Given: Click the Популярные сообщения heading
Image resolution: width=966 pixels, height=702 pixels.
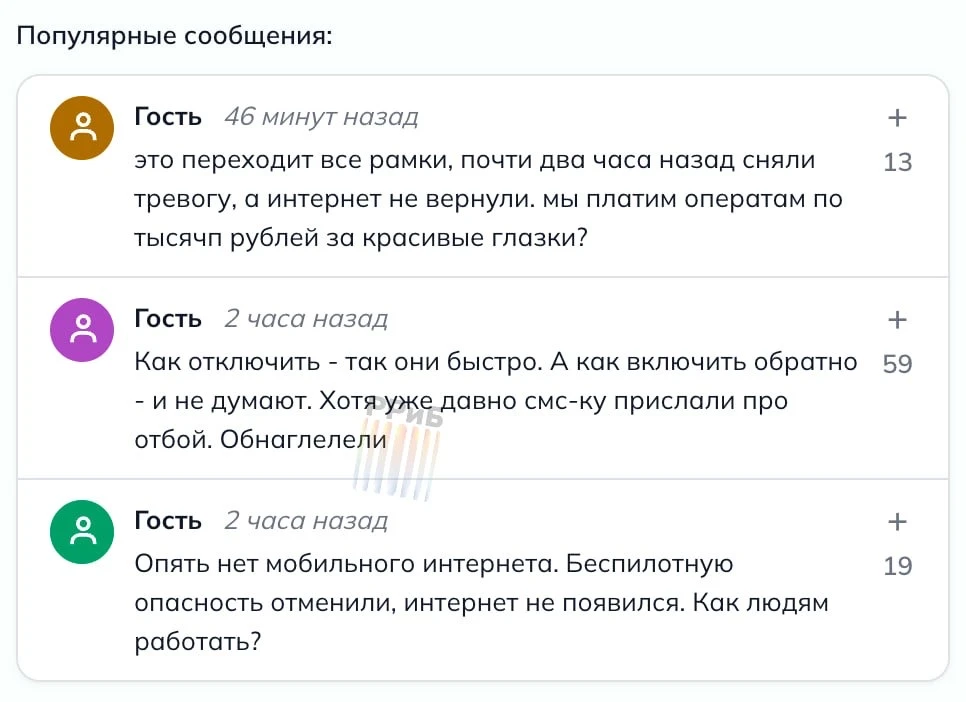Looking at the screenshot, I should [174, 36].
